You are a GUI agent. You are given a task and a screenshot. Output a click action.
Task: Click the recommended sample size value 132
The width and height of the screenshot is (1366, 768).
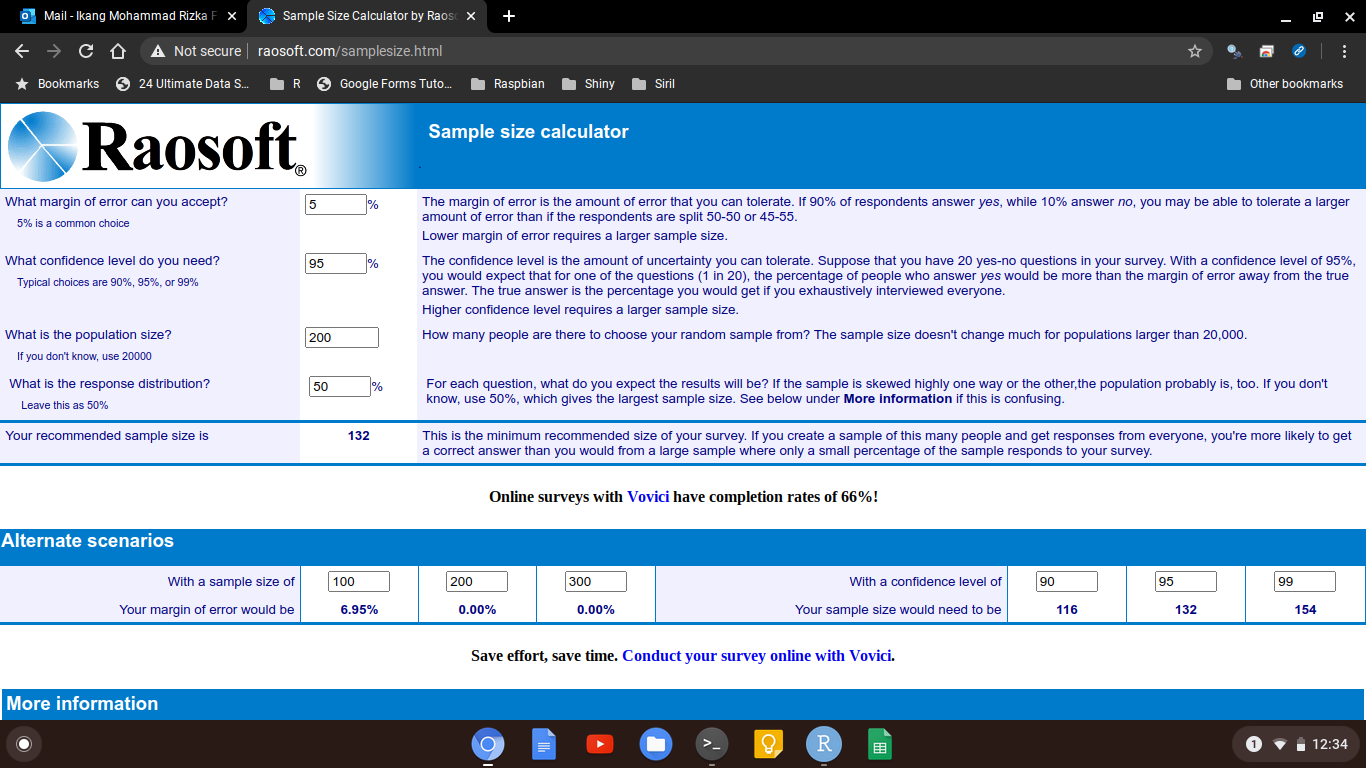click(x=359, y=436)
